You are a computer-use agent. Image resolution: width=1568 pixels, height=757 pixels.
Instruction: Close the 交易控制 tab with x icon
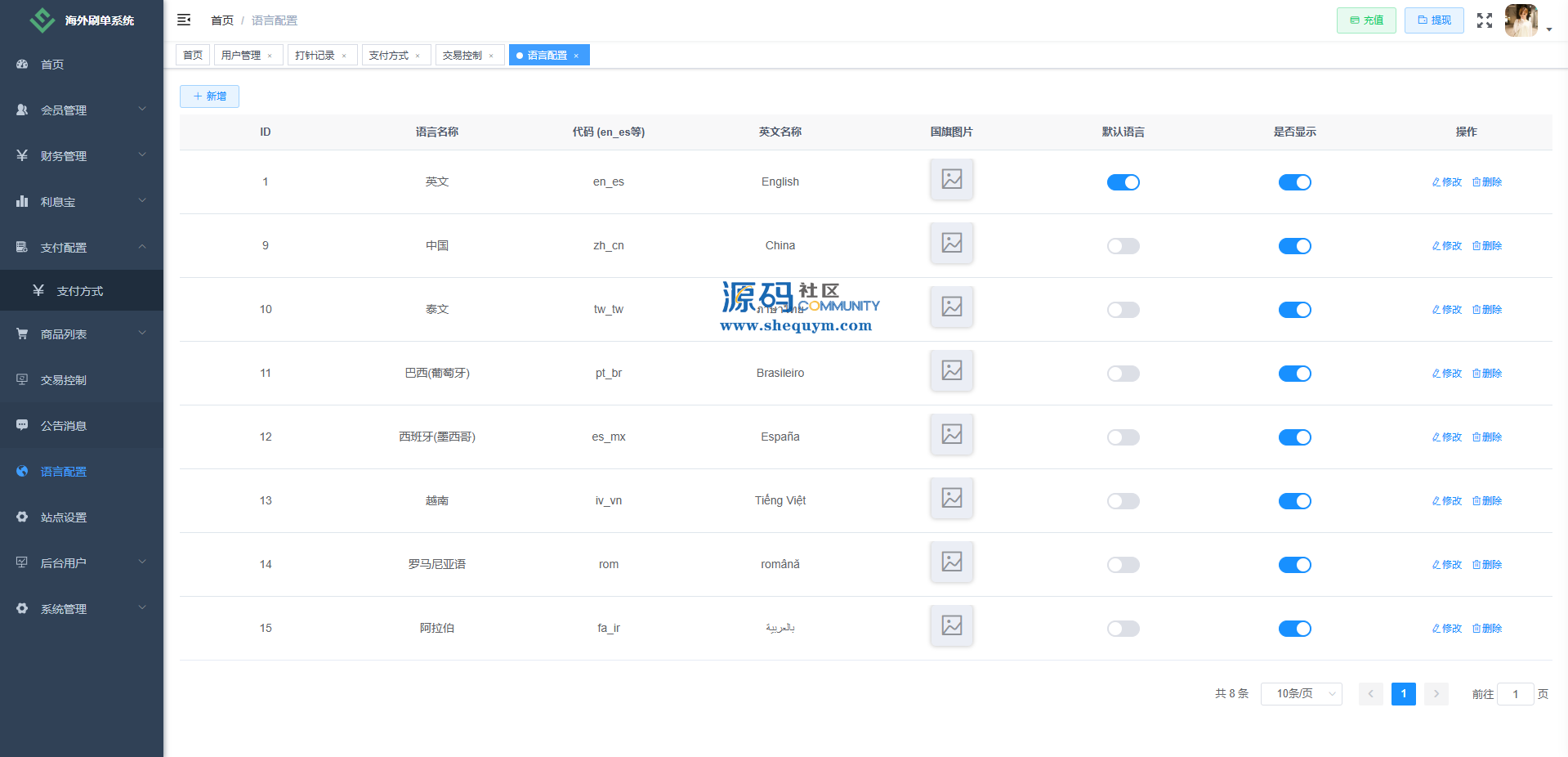coord(491,56)
